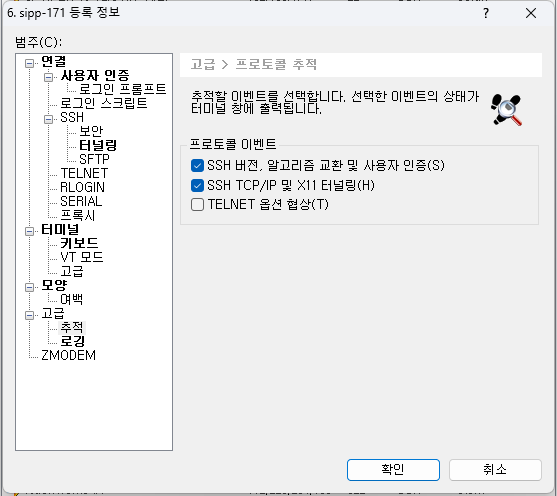Viewport: 557px width, 496px height.
Task: Select 터미널 category
Action: [x=60, y=229]
